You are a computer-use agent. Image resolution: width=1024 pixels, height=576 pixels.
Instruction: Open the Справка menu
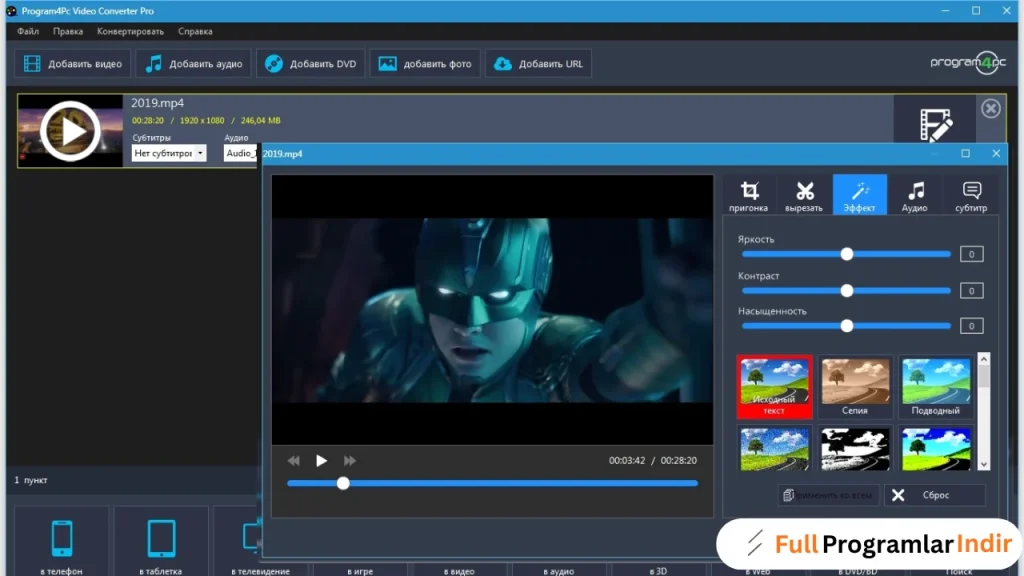(195, 31)
